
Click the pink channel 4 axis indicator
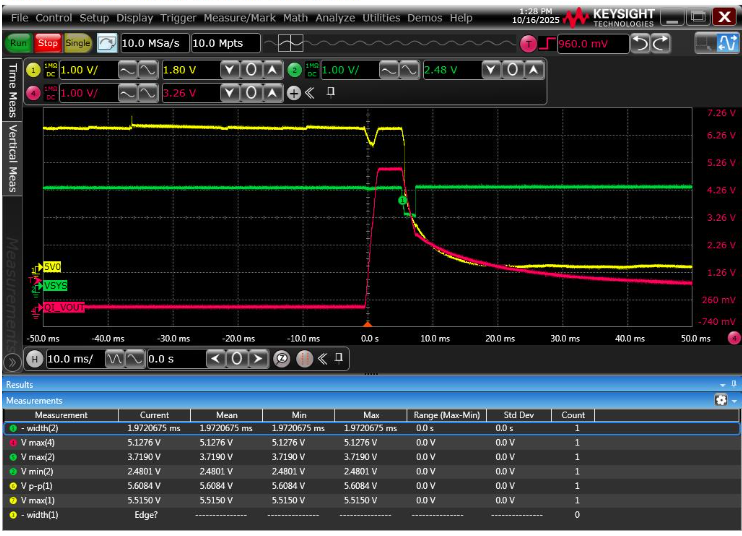[x=734, y=338]
